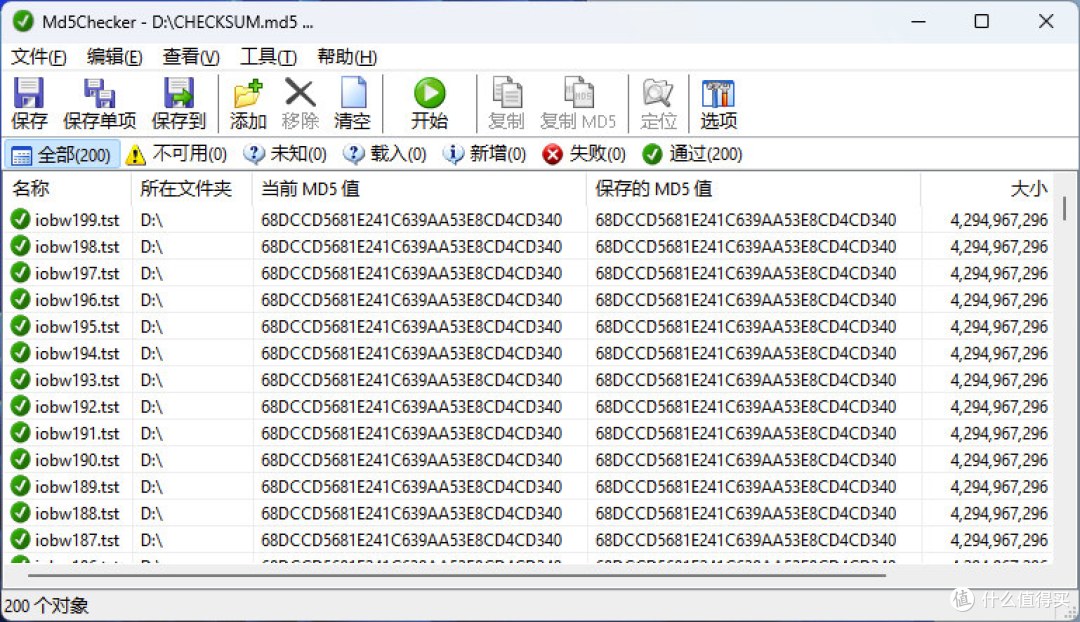Viewport: 1080px width, 622px height.
Task: Click the saved MD5 value in iobw191.tst row
Action: 745,433
